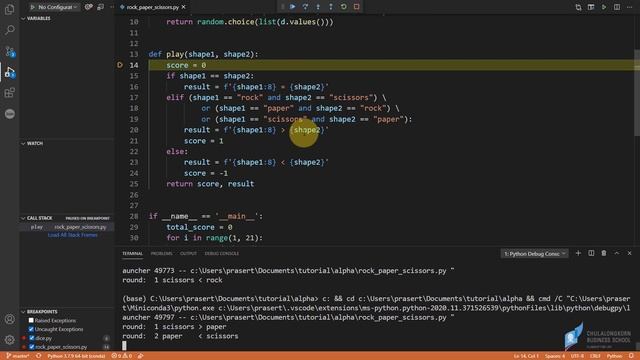Click Load All Stack Frames link

tap(73, 235)
